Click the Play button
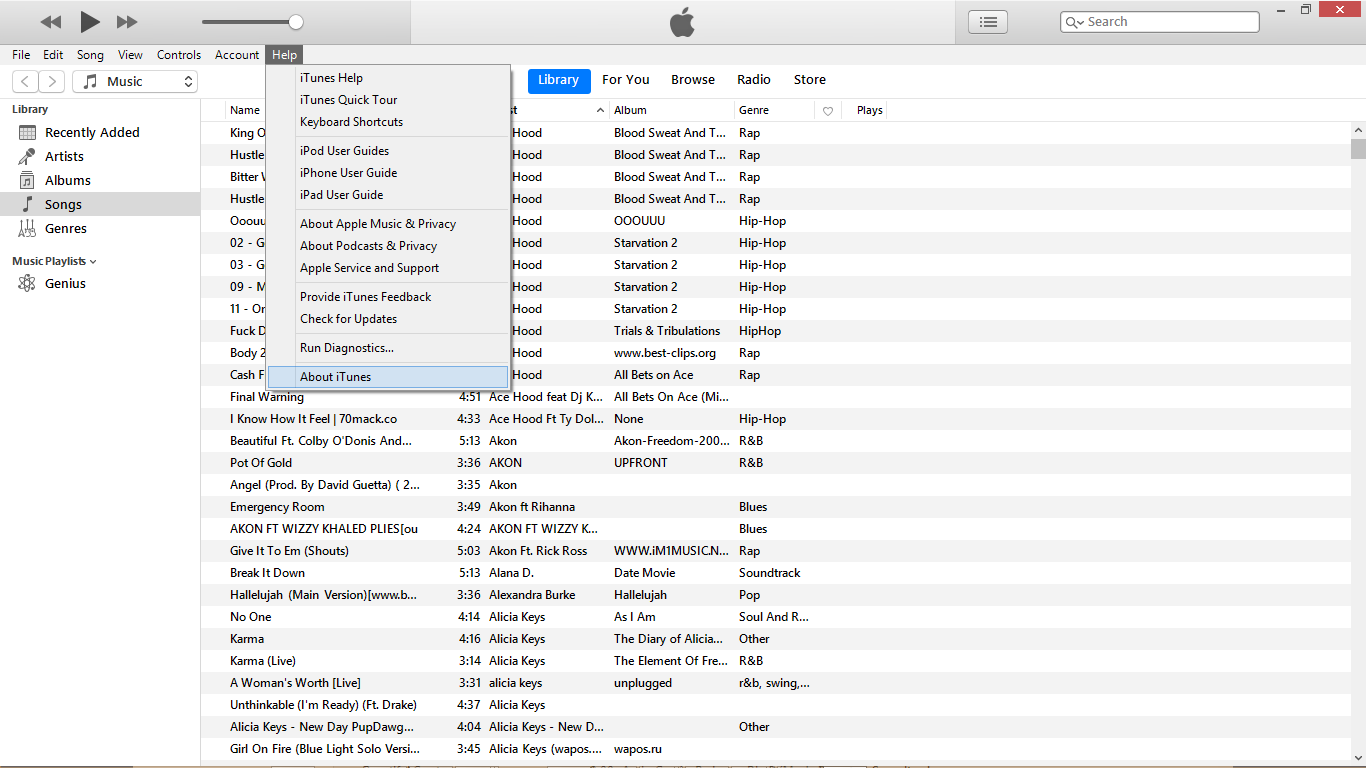 click(x=90, y=21)
